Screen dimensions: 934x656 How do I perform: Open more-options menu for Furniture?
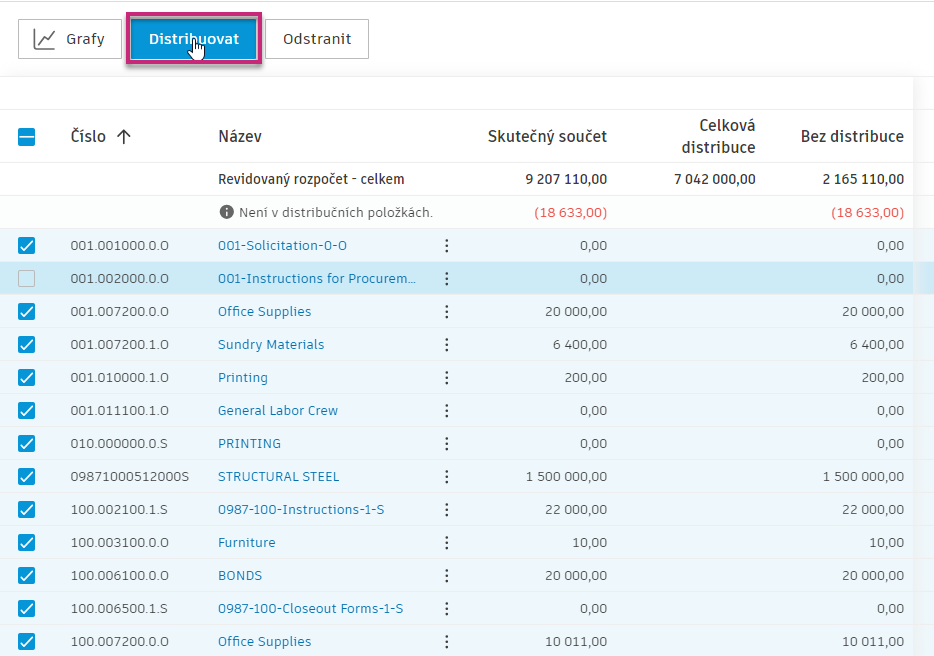(x=447, y=543)
